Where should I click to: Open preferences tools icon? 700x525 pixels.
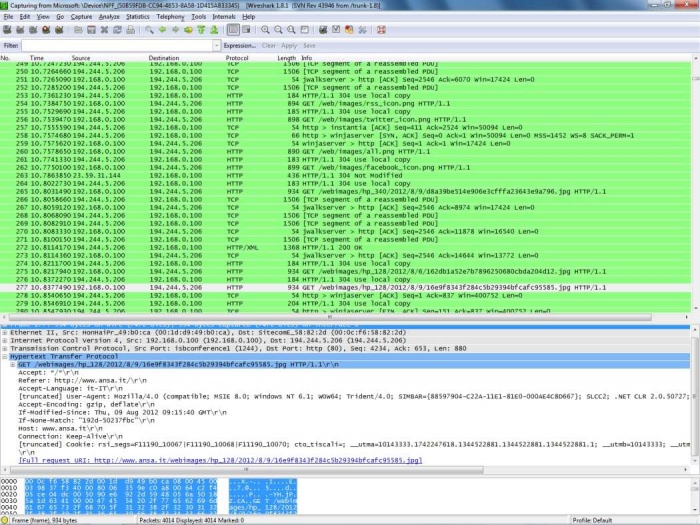pos(362,30)
